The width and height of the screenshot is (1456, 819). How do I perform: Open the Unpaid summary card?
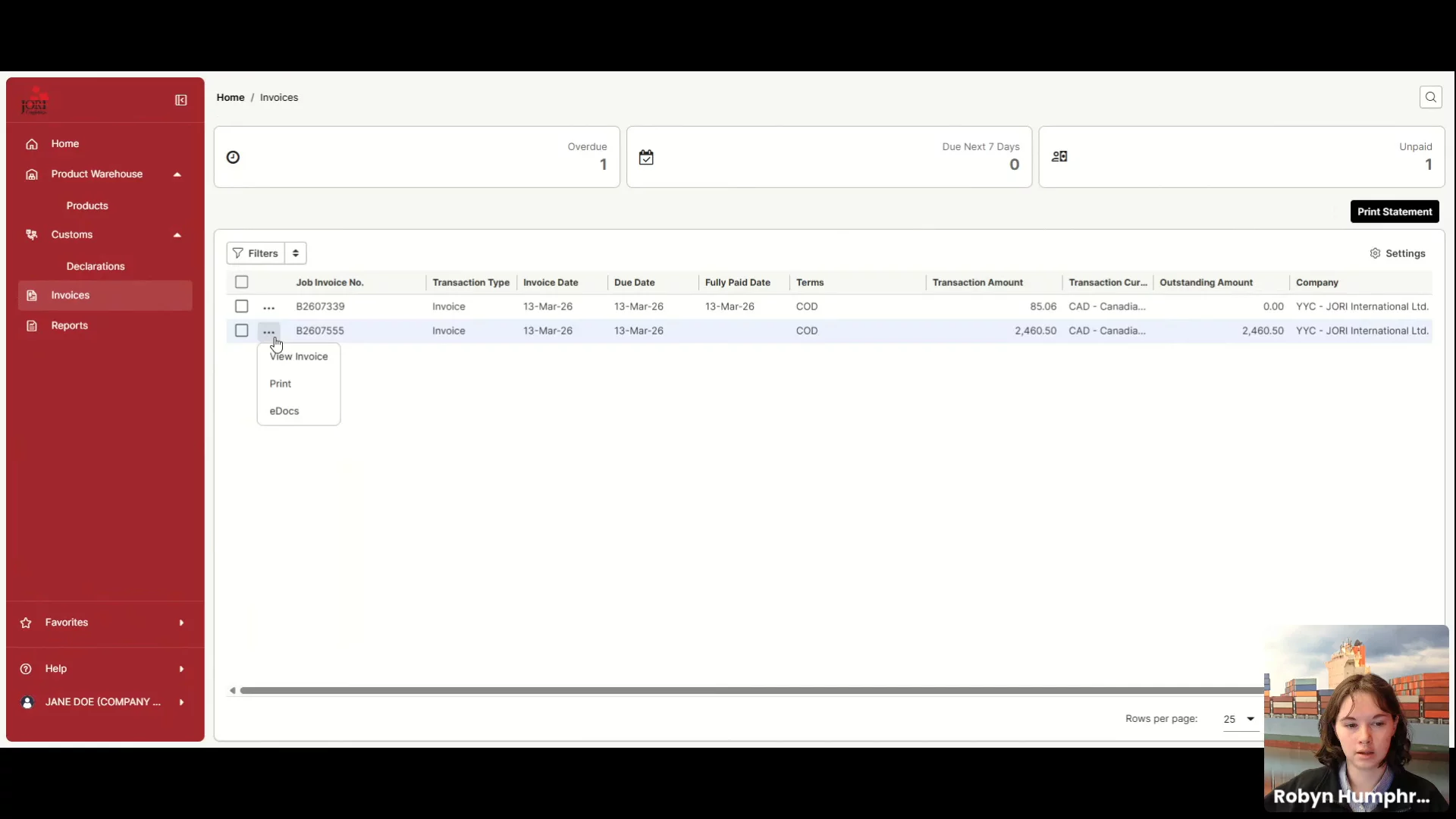coord(1241,157)
